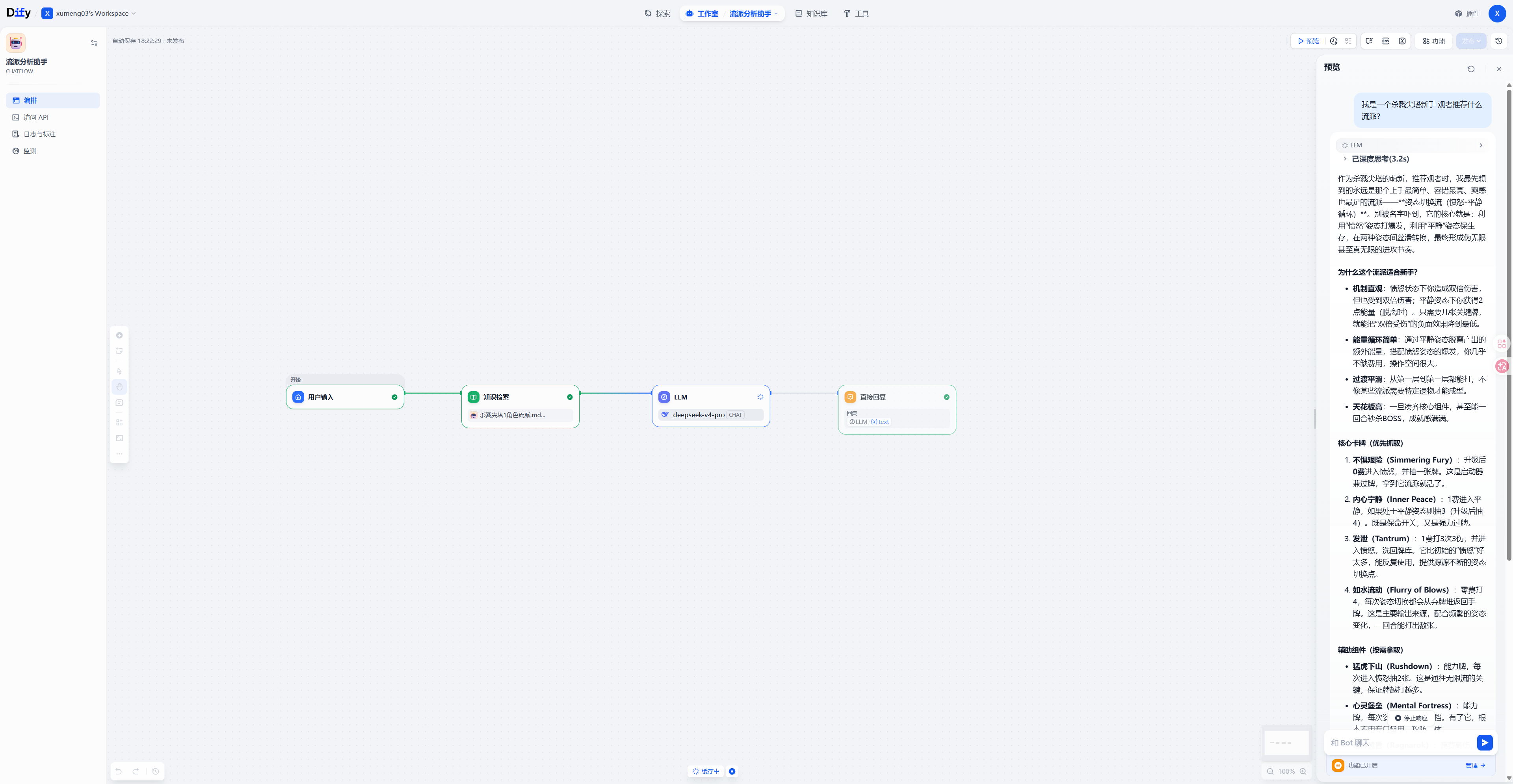Click the deepseek-v4-pro model label
Viewport: 1513px width, 784px height.
[698, 415]
